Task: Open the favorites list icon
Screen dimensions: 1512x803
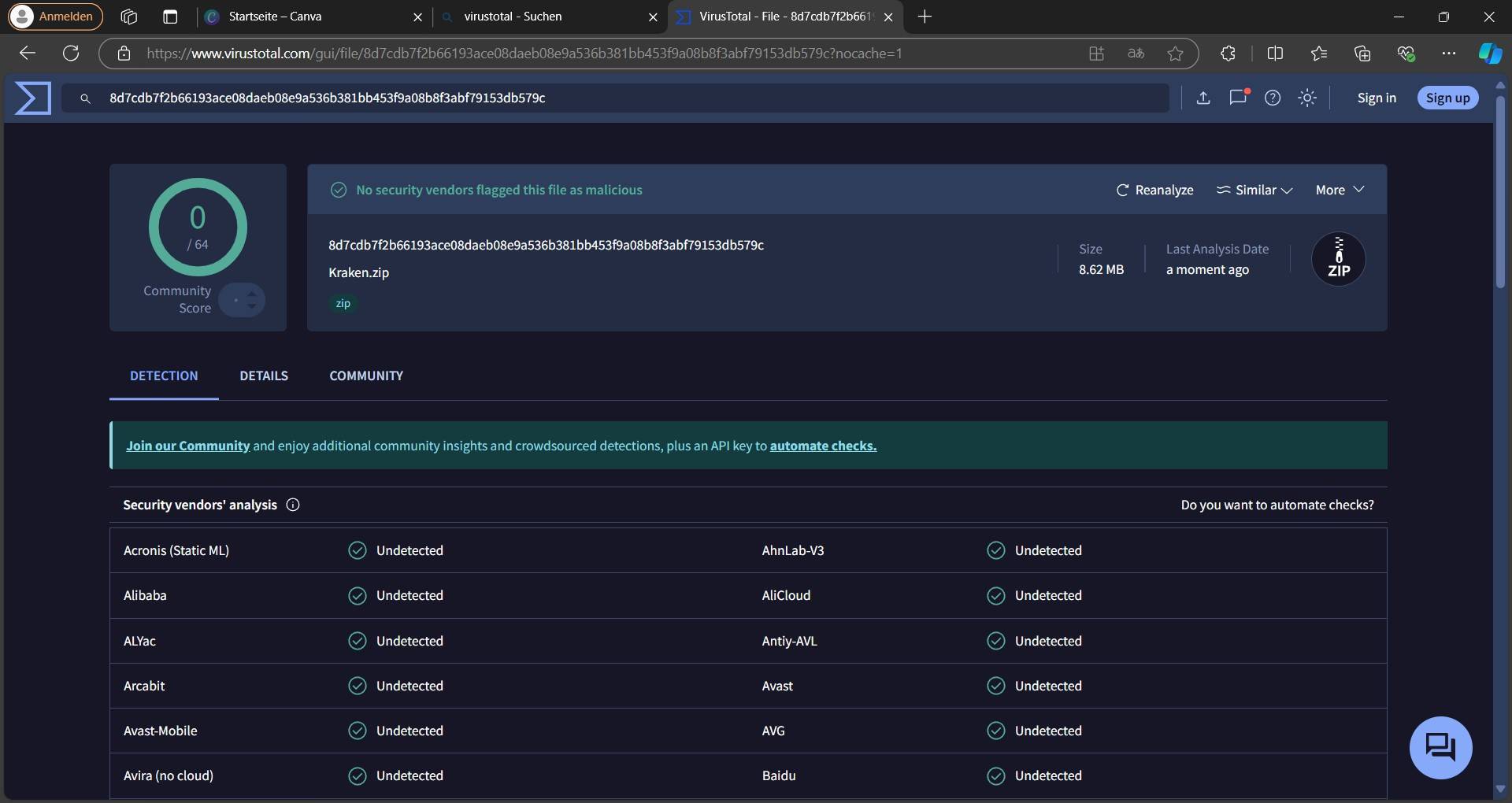Action: click(1319, 54)
